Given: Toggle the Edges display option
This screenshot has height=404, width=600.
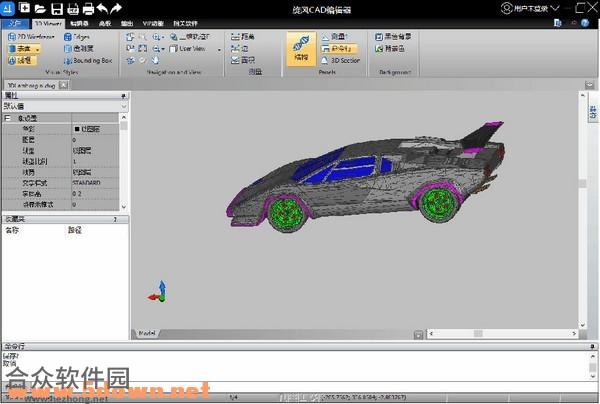Looking at the screenshot, I should [77, 37].
